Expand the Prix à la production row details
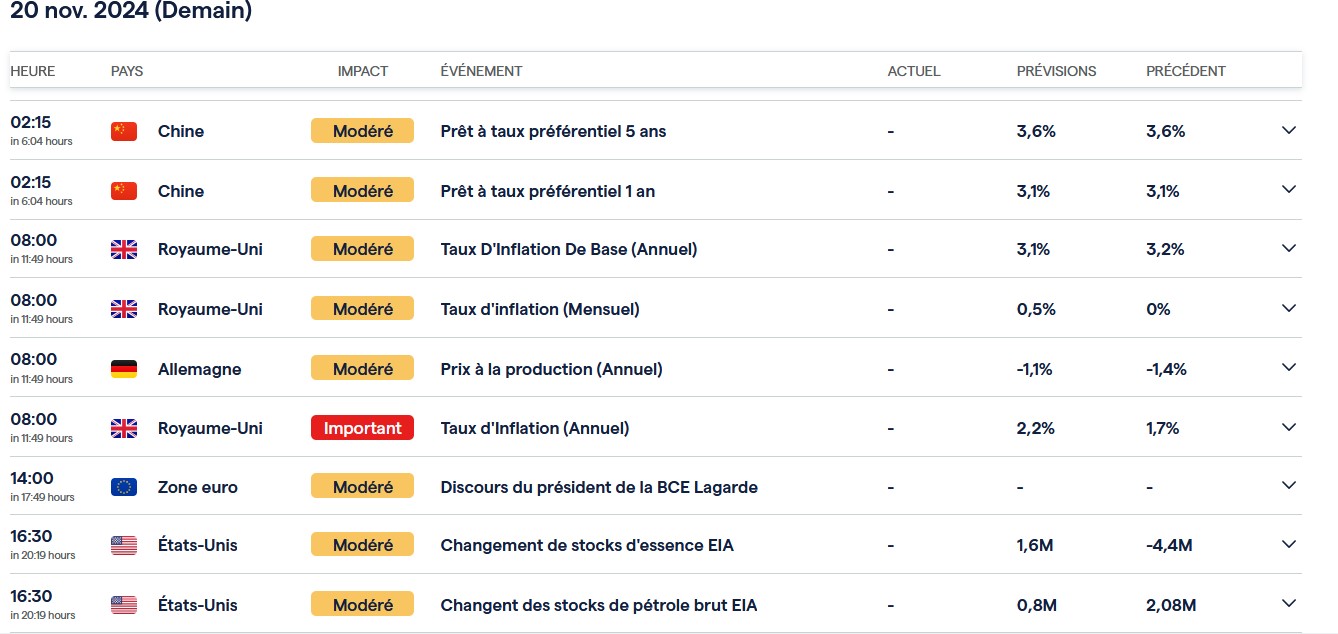Image resolution: width=1338 pixels, height=634 pixels. pyautogui.click(x=1288, y=368)
